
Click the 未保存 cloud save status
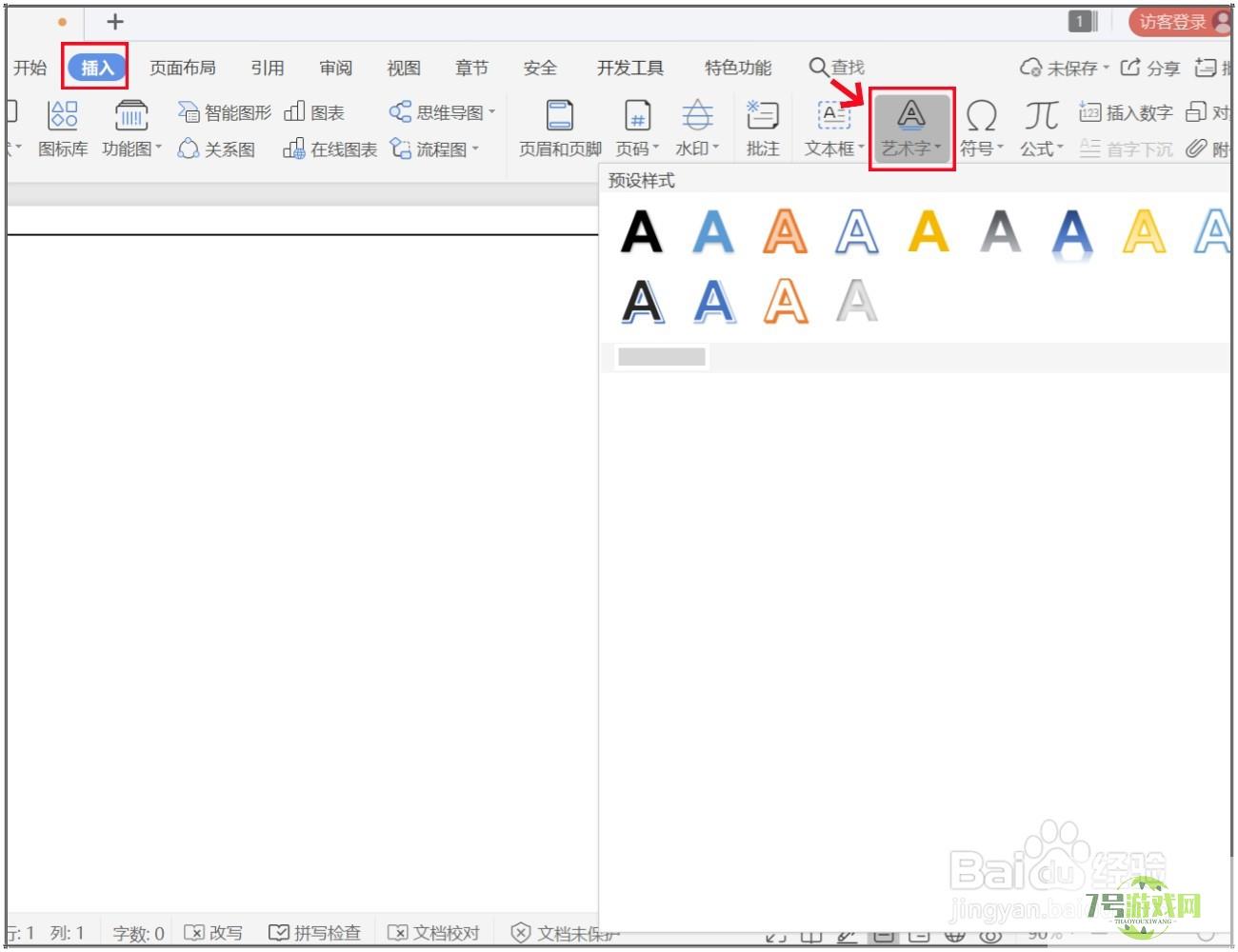1065,68
